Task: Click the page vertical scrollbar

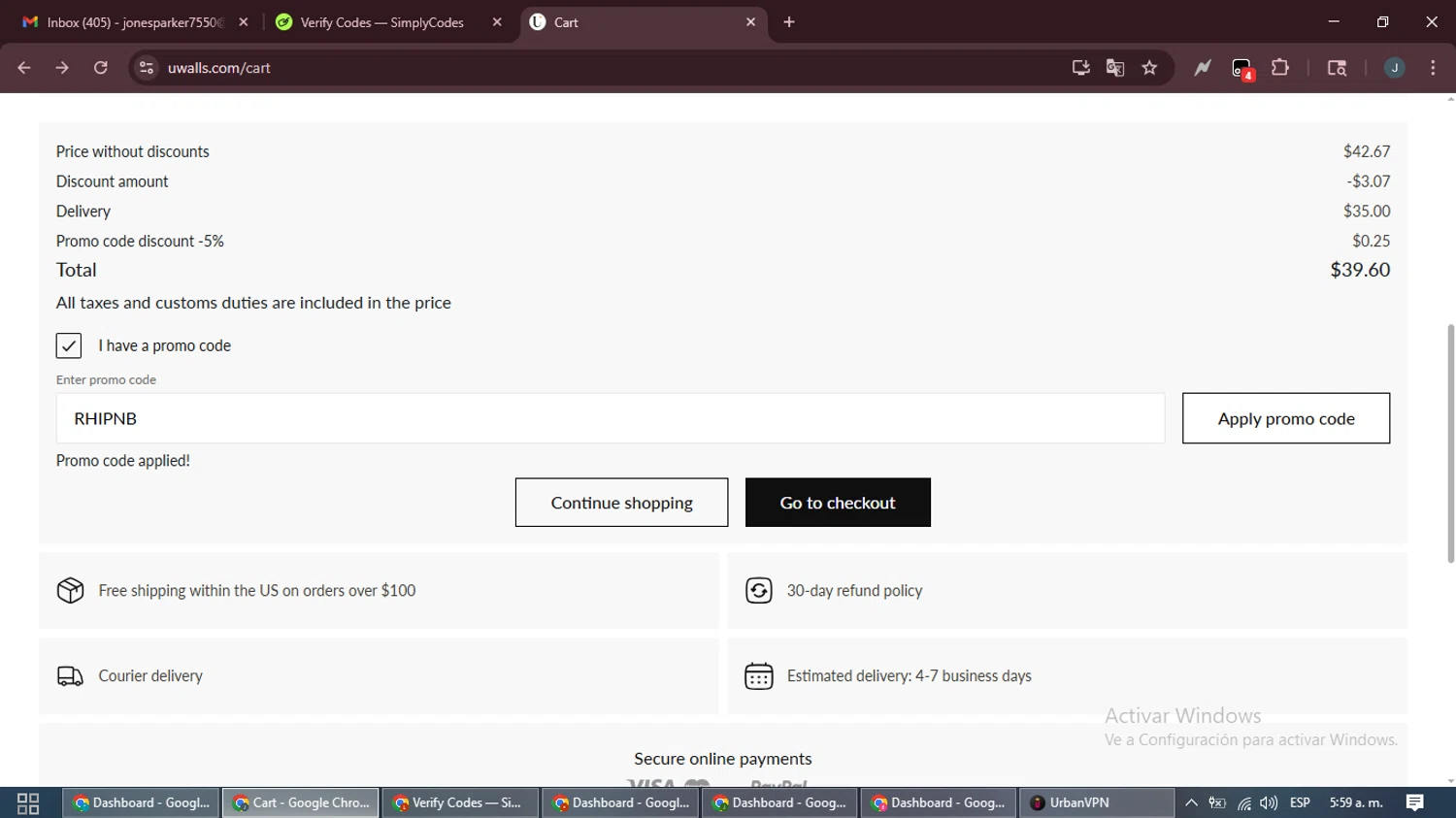Action: tap(1450, 443)
